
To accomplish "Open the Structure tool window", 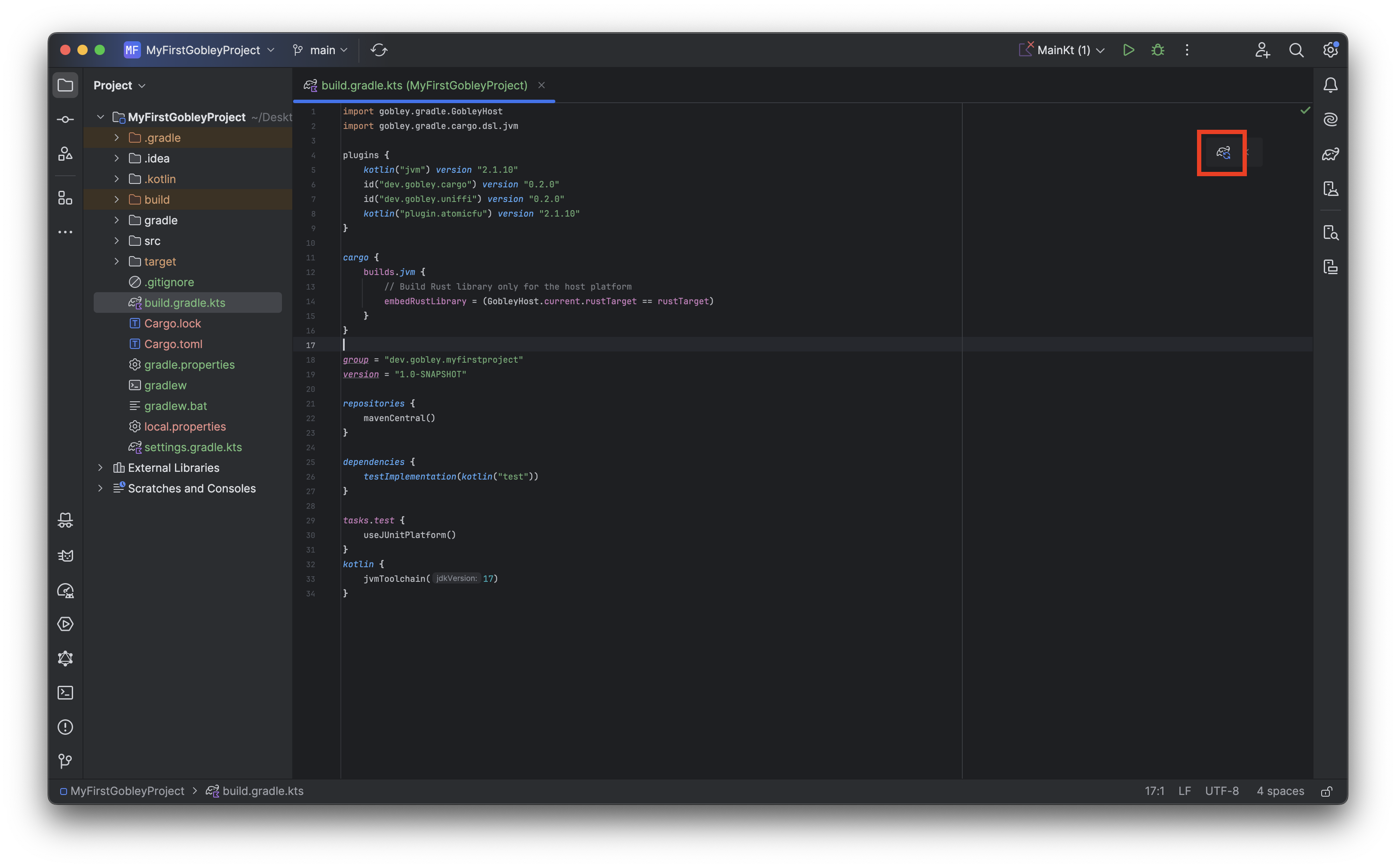I will coord(65,198).
